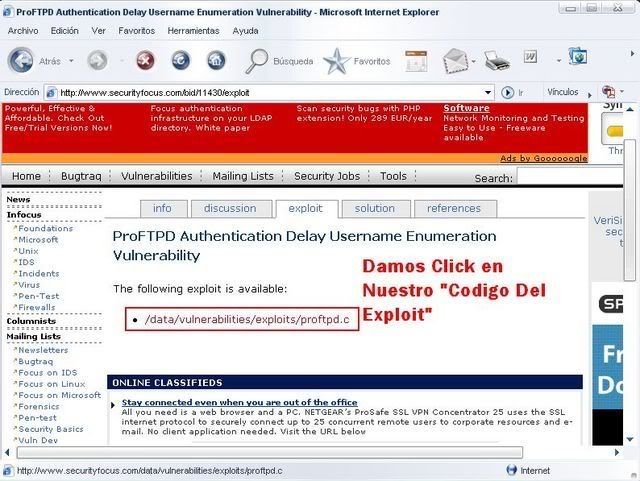This screenshot has width=640, height=481.
Task: Click the Internet zone globe icon
Action: click(511, 470)
